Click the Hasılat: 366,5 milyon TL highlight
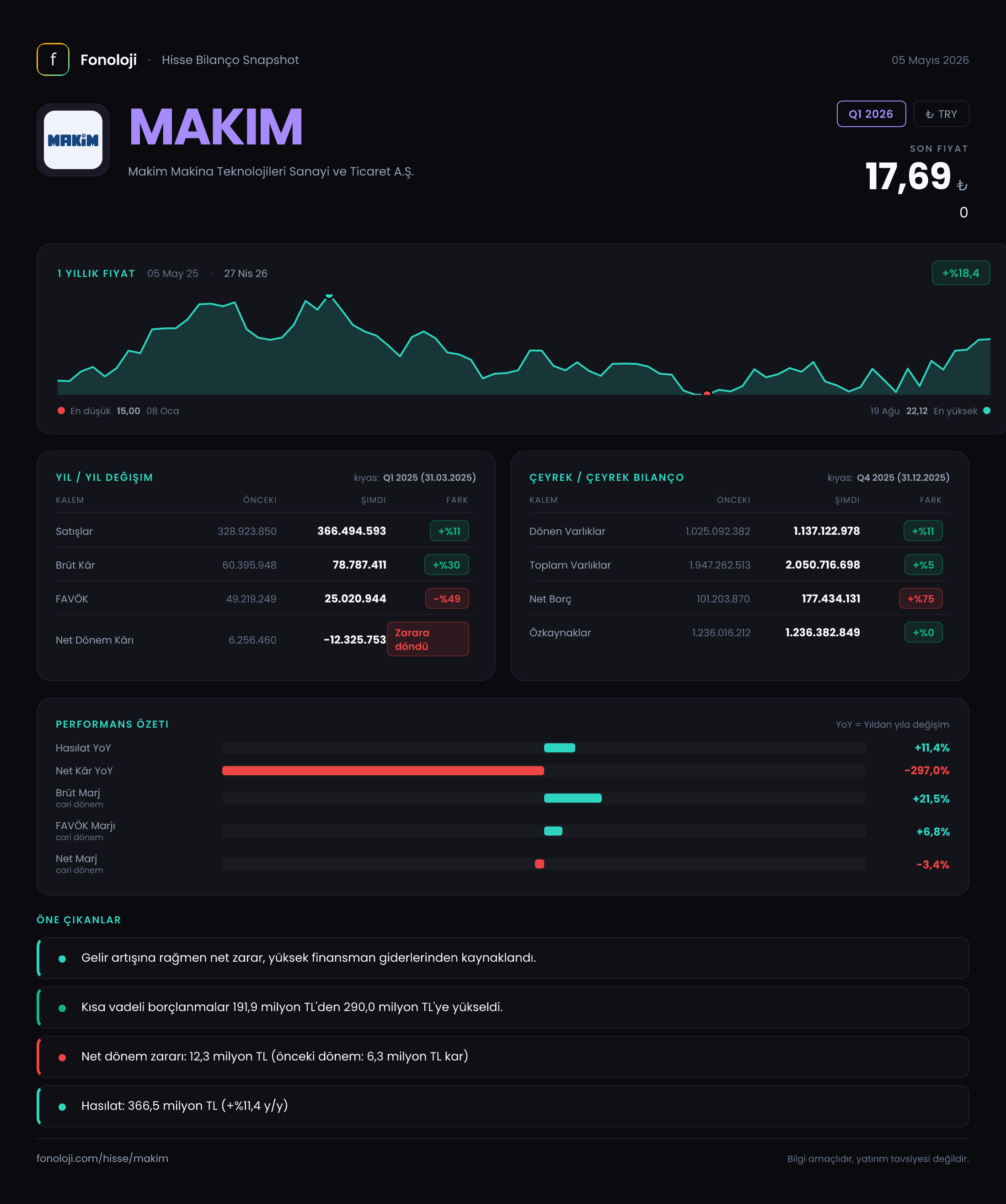1006x1204 pixels. point(503,1106)
